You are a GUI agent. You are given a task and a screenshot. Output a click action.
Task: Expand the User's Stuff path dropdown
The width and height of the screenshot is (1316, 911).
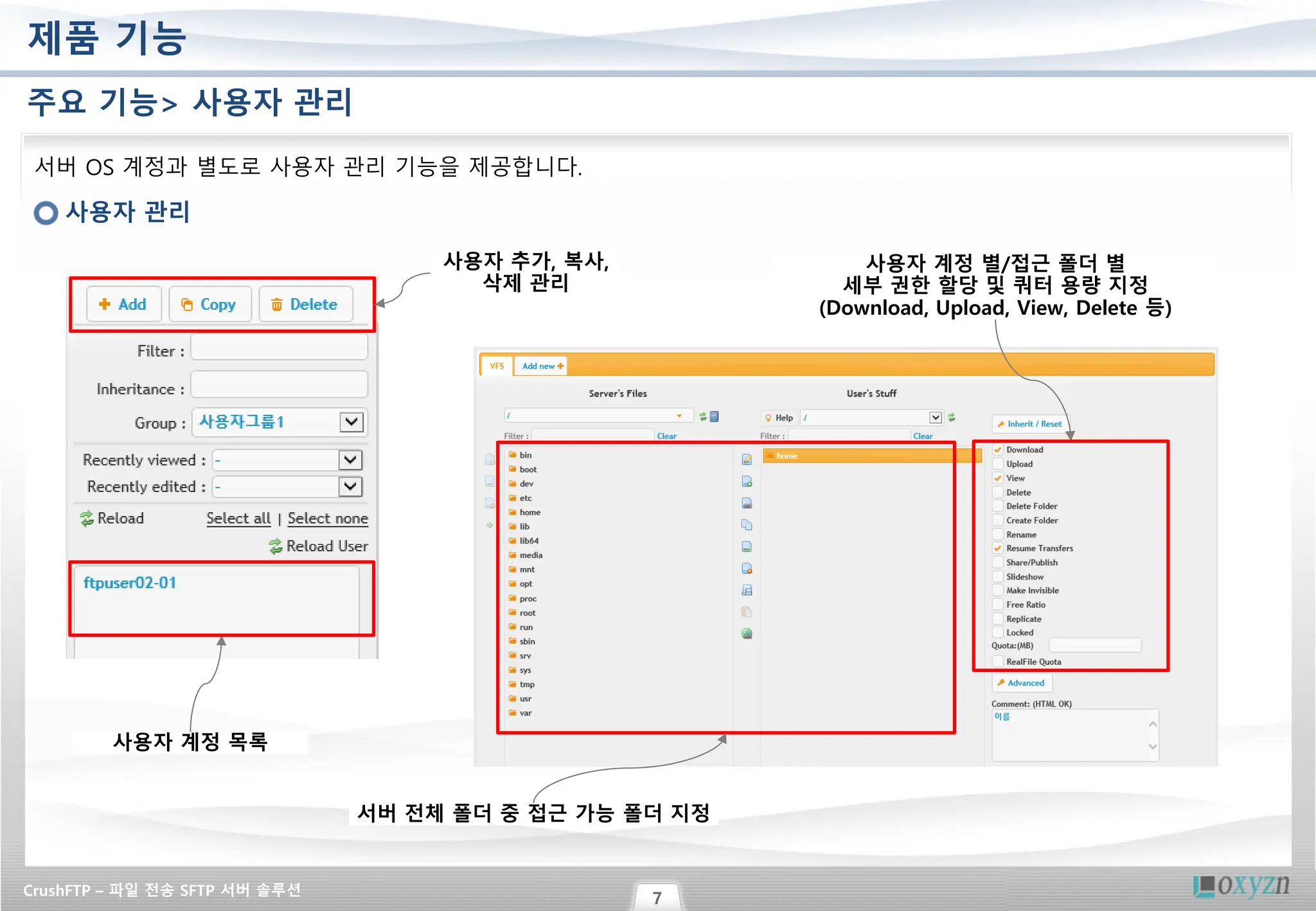pyautogui.click(x=936, y=418)
